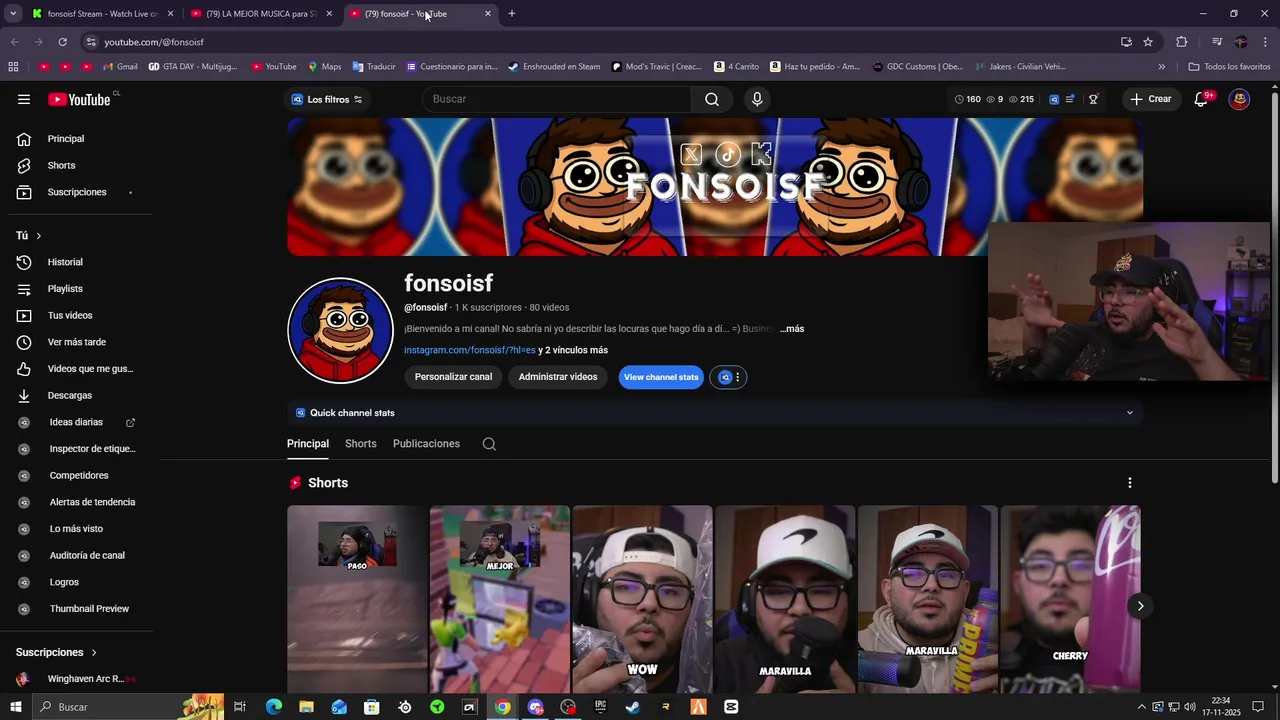
Task: Open Ideas diarias vidIQ tool
Action: [x=76, y=422]
